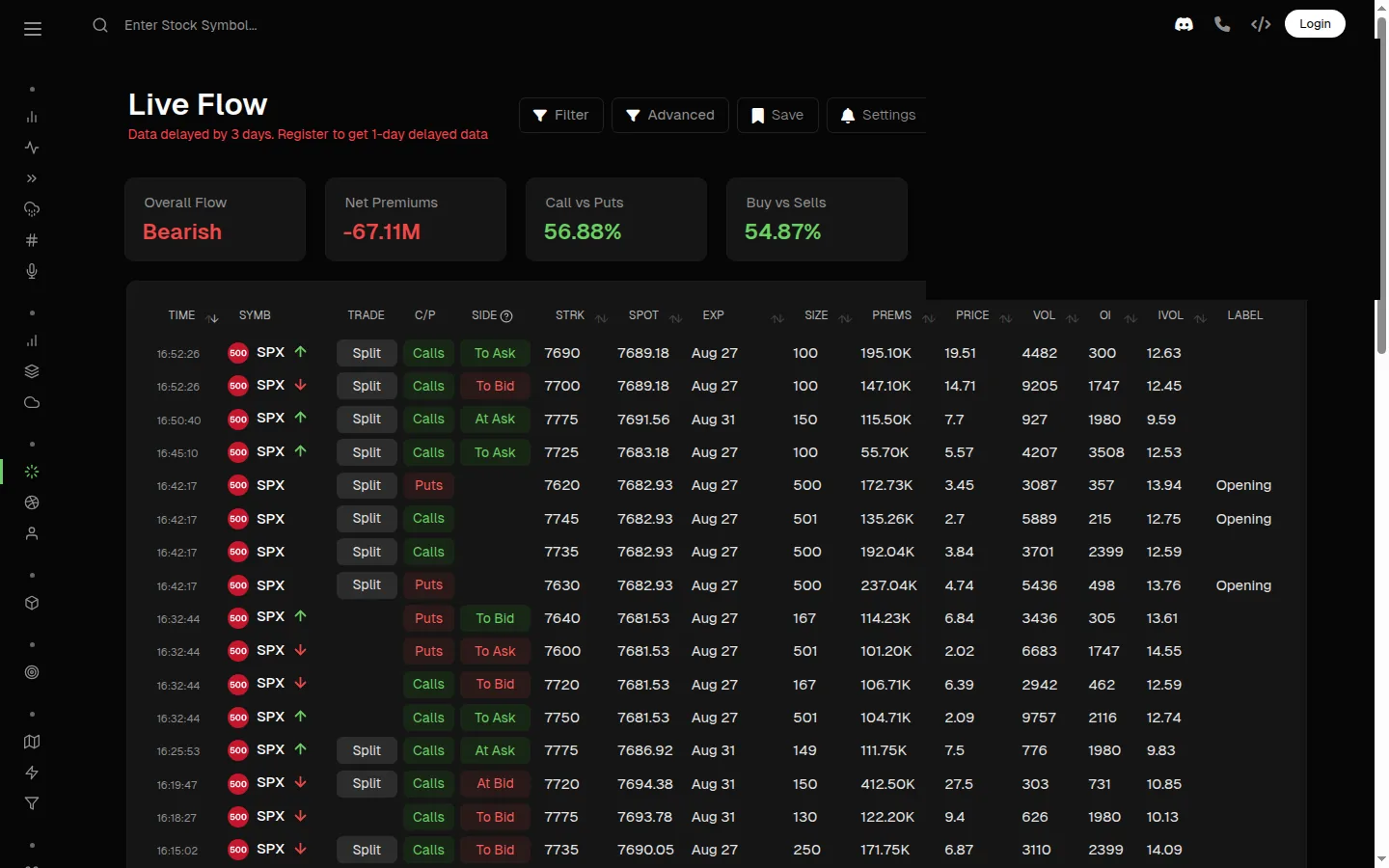Click the microphone icon in sidebar

coord(32,271)
